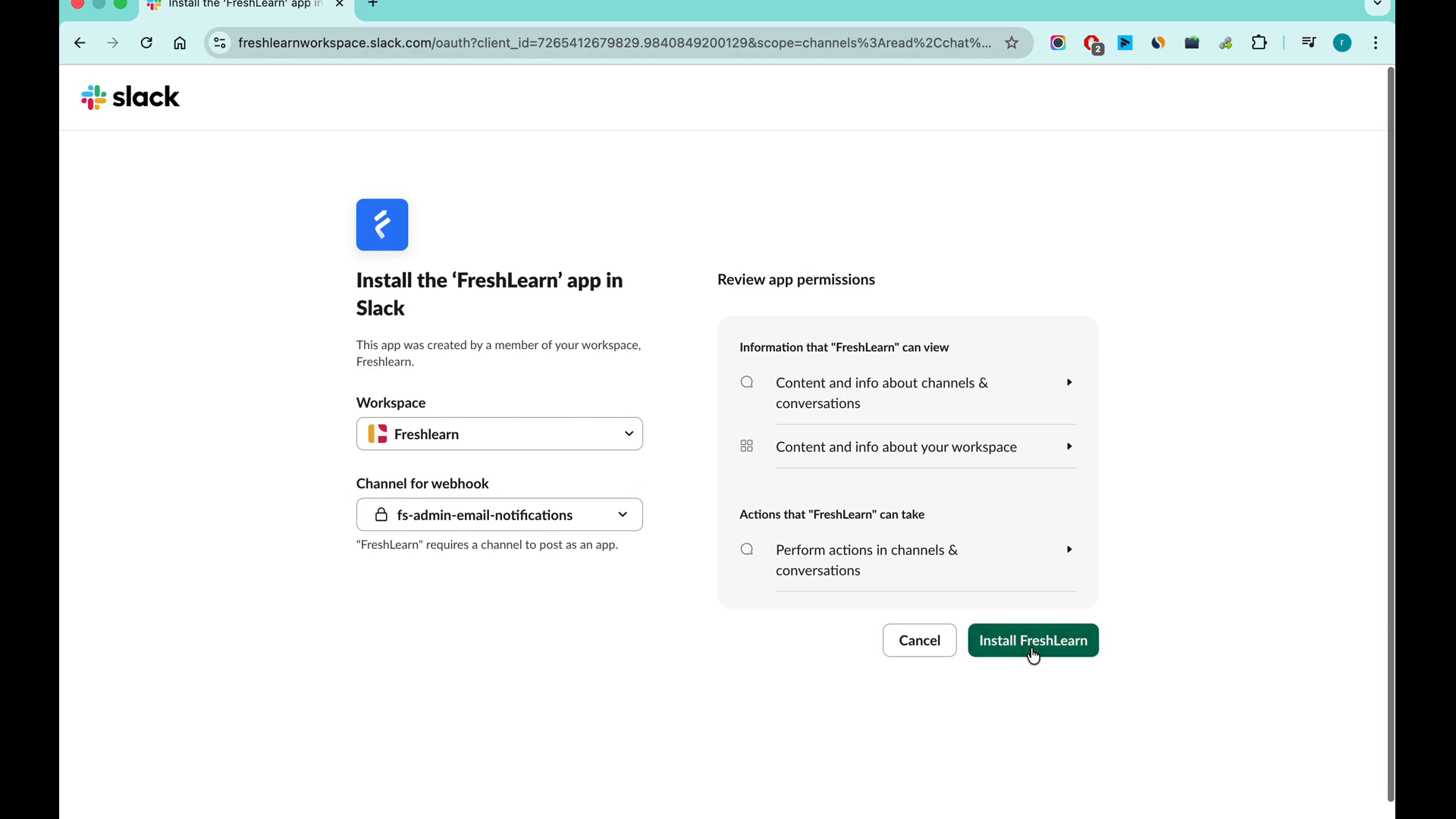Click the browser home icon
Image resolution: width=1456 pixels, height=819 pixels.
(x=180, y=43)
